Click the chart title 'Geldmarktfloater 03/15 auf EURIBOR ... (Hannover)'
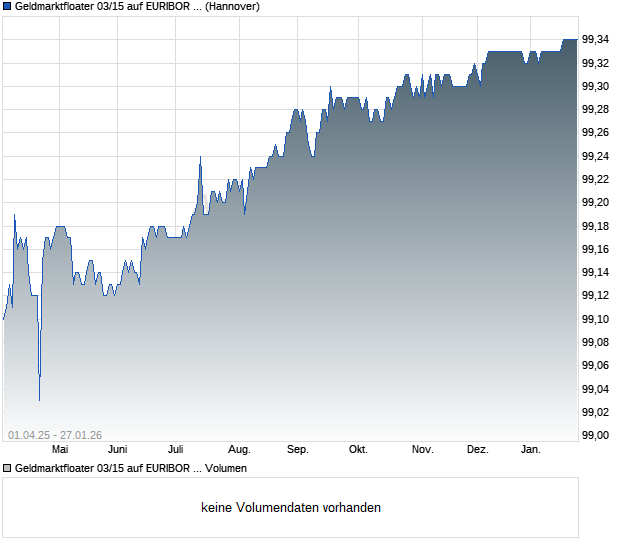The image size is (620, 546). [137, 6]
